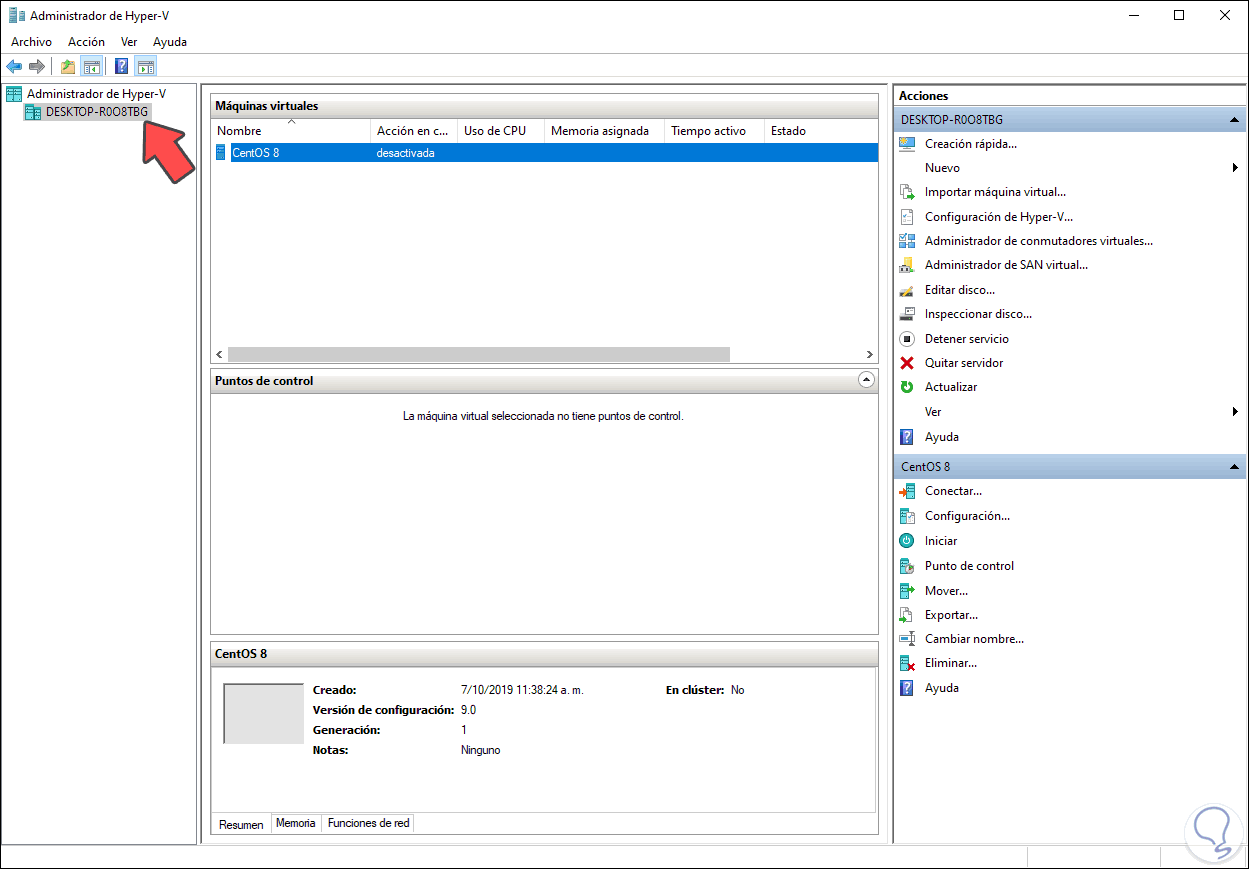Click the CentOS 8 preview thumbnail
This screenshot has width=1249, height=869.
point(263,714)
